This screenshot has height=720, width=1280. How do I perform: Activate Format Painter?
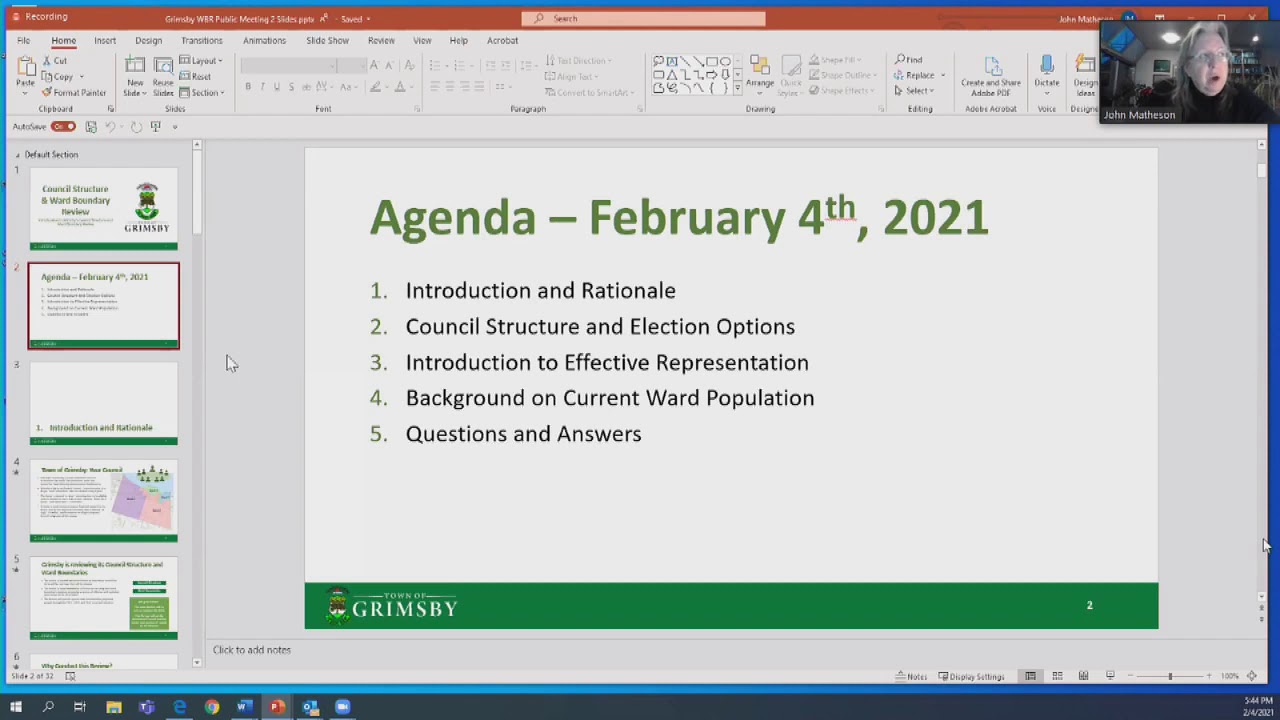pyautogui.click(x=74, y=92)
